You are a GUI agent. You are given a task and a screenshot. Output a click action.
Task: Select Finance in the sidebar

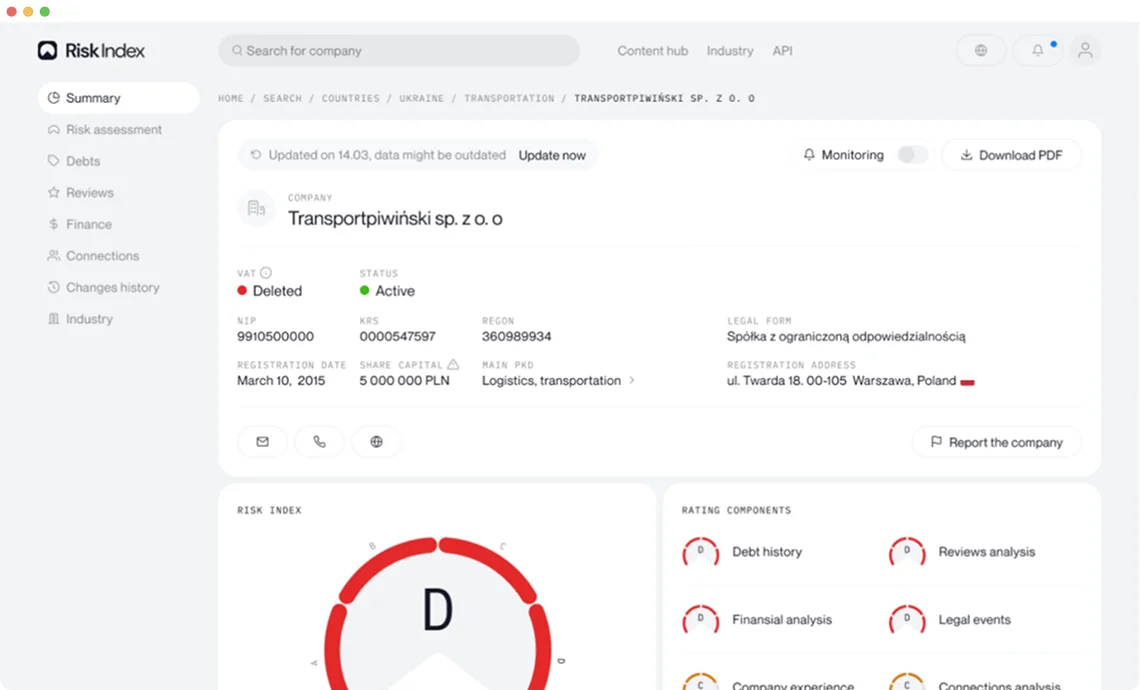click(79, 224)
